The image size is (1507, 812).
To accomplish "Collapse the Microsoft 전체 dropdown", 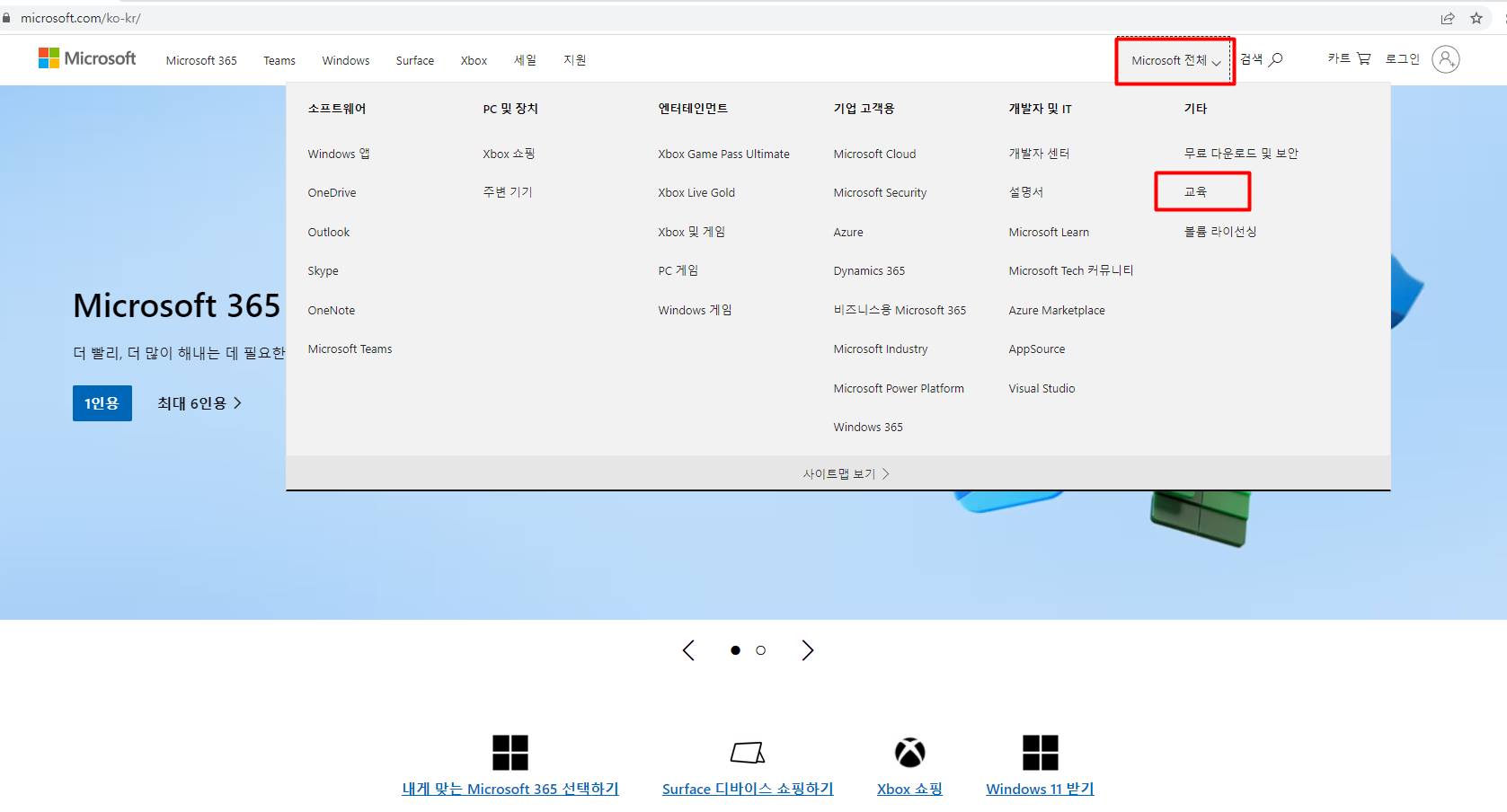I will (1175, 61).
